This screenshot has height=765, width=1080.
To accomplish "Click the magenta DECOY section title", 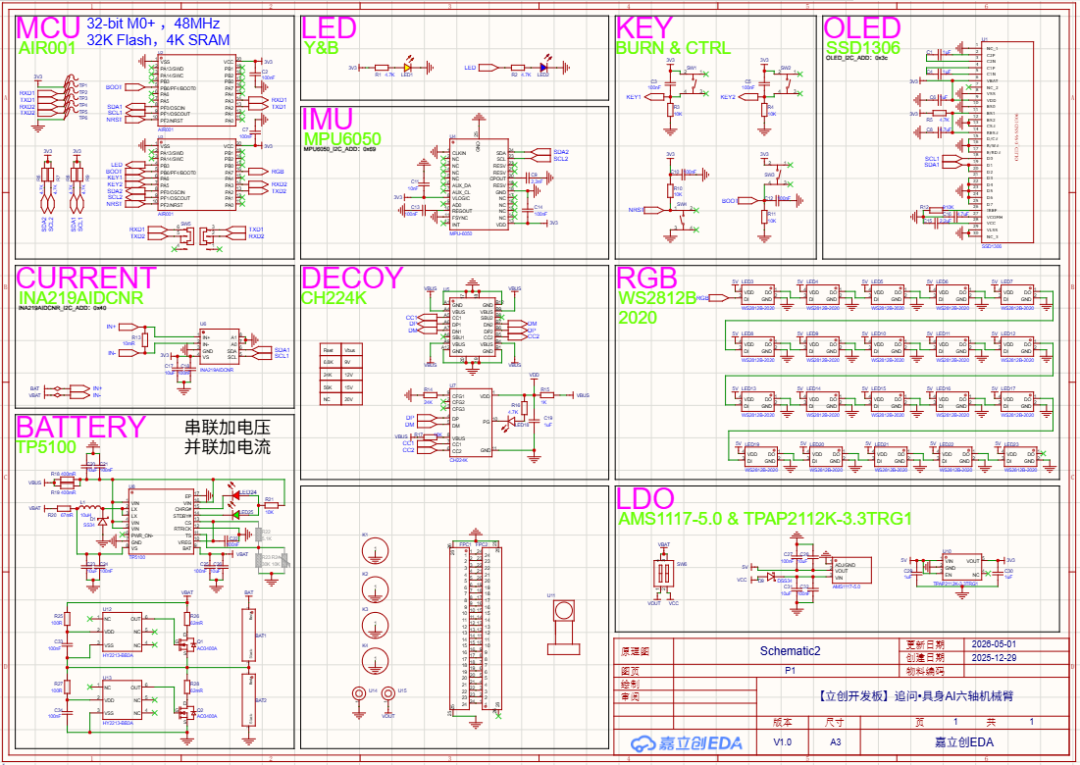I will click(352, 278).
